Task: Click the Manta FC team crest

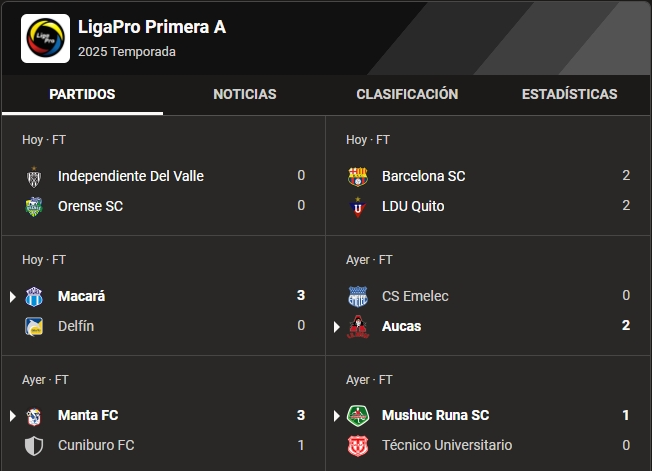Action: 34,415
